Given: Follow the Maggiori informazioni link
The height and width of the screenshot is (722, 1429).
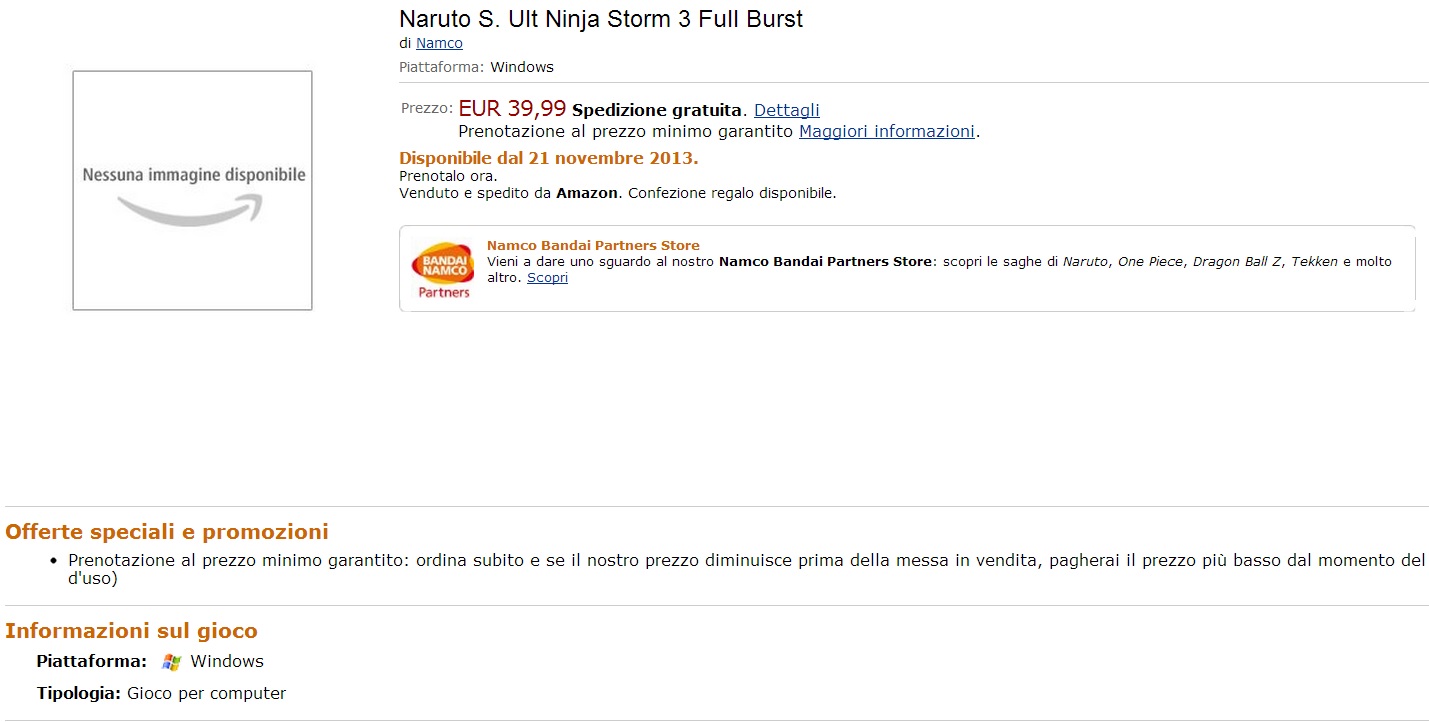Looking at the screenshot, I should click(x=886, y=131).
